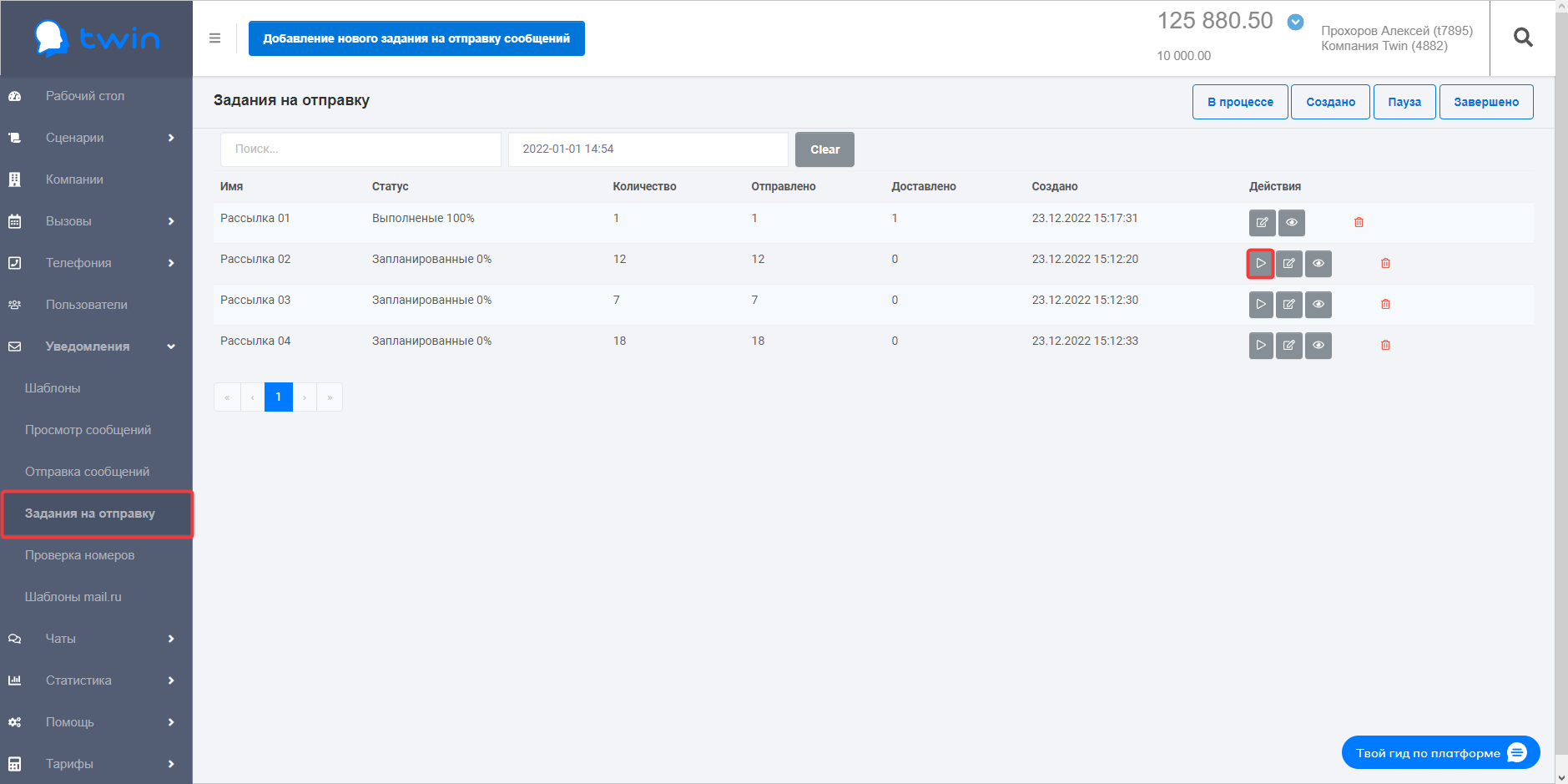View details of Рассылка 01

1291,223
